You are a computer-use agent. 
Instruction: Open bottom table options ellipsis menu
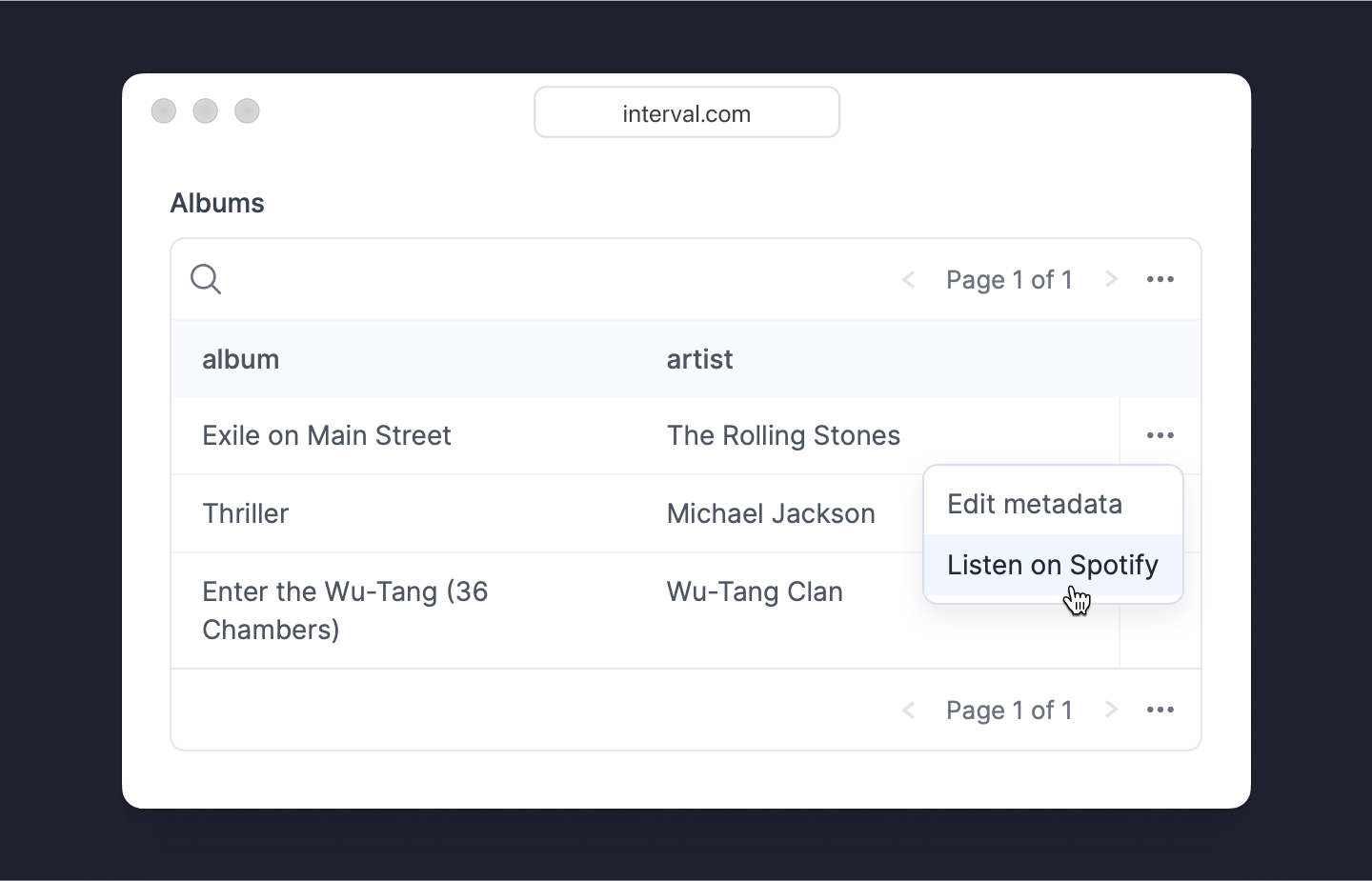[x=1160, y=710]
